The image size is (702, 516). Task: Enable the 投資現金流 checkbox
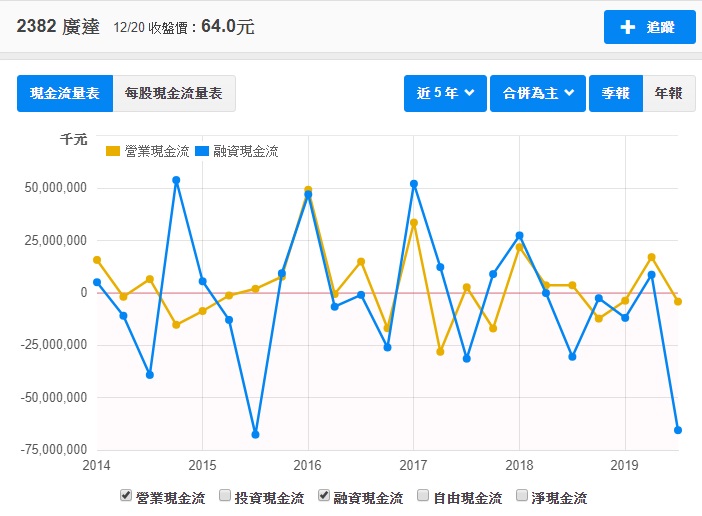[x=225, y=495]
